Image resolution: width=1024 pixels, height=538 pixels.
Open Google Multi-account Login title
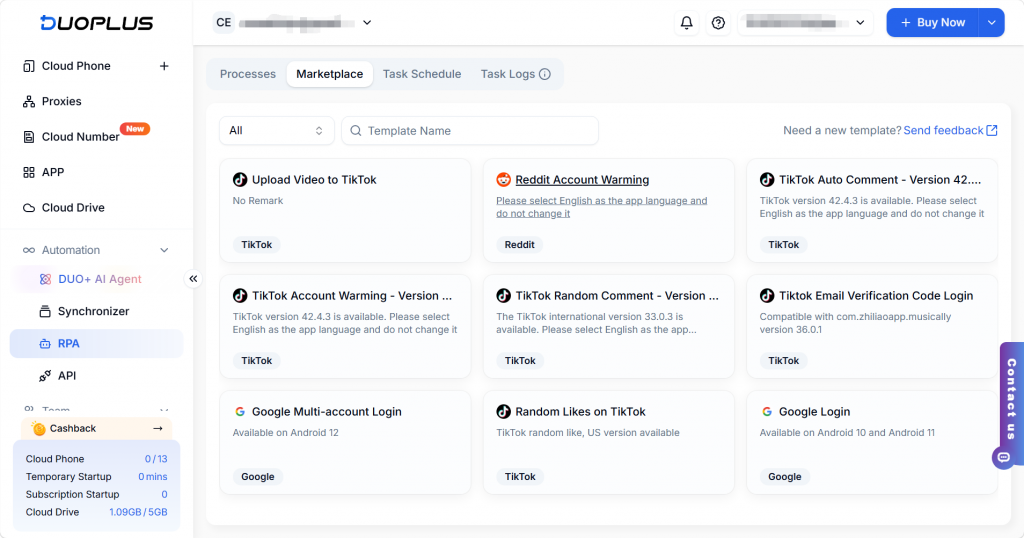327,411
